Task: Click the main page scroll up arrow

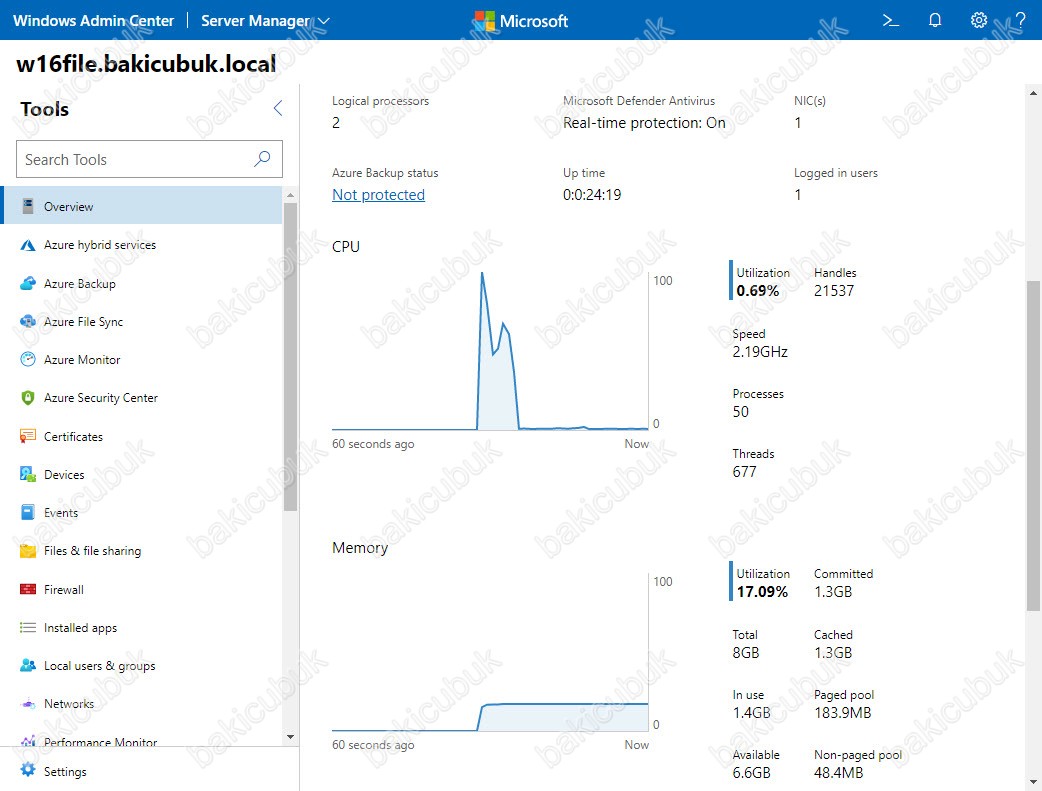Action: [x=1033, y=93]
